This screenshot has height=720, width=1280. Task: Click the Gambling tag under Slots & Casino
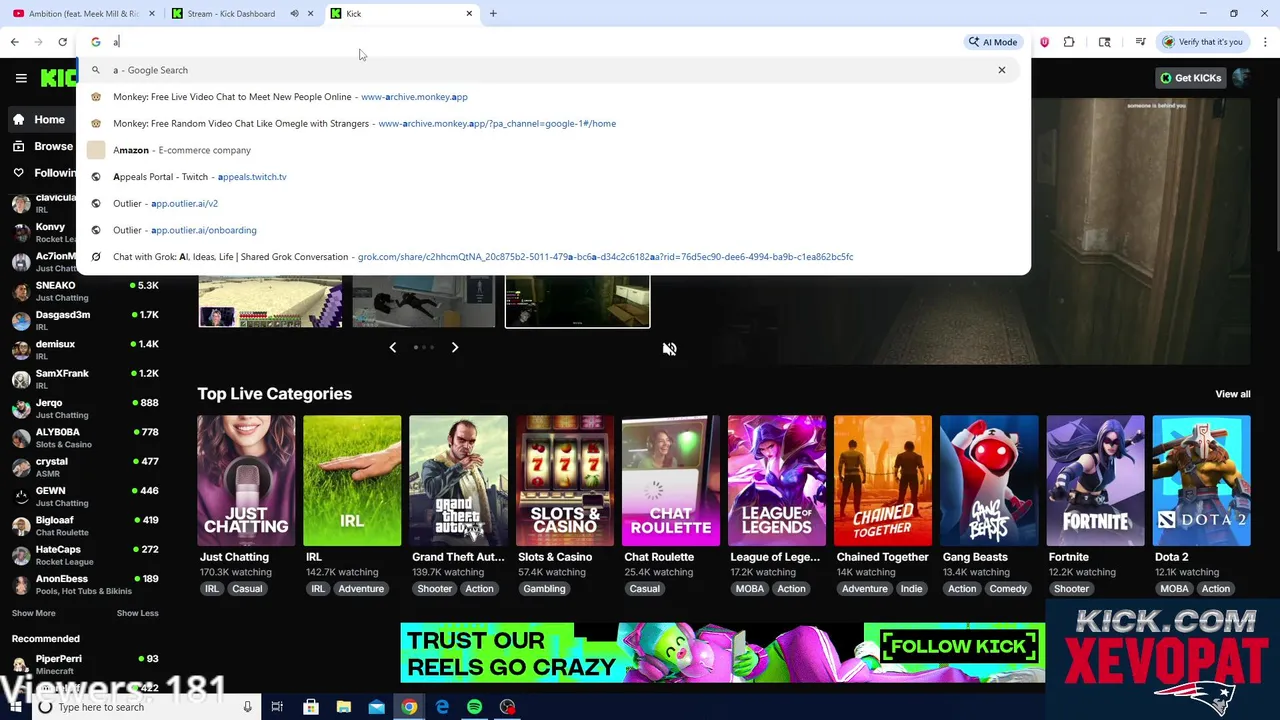pos(544,589)
